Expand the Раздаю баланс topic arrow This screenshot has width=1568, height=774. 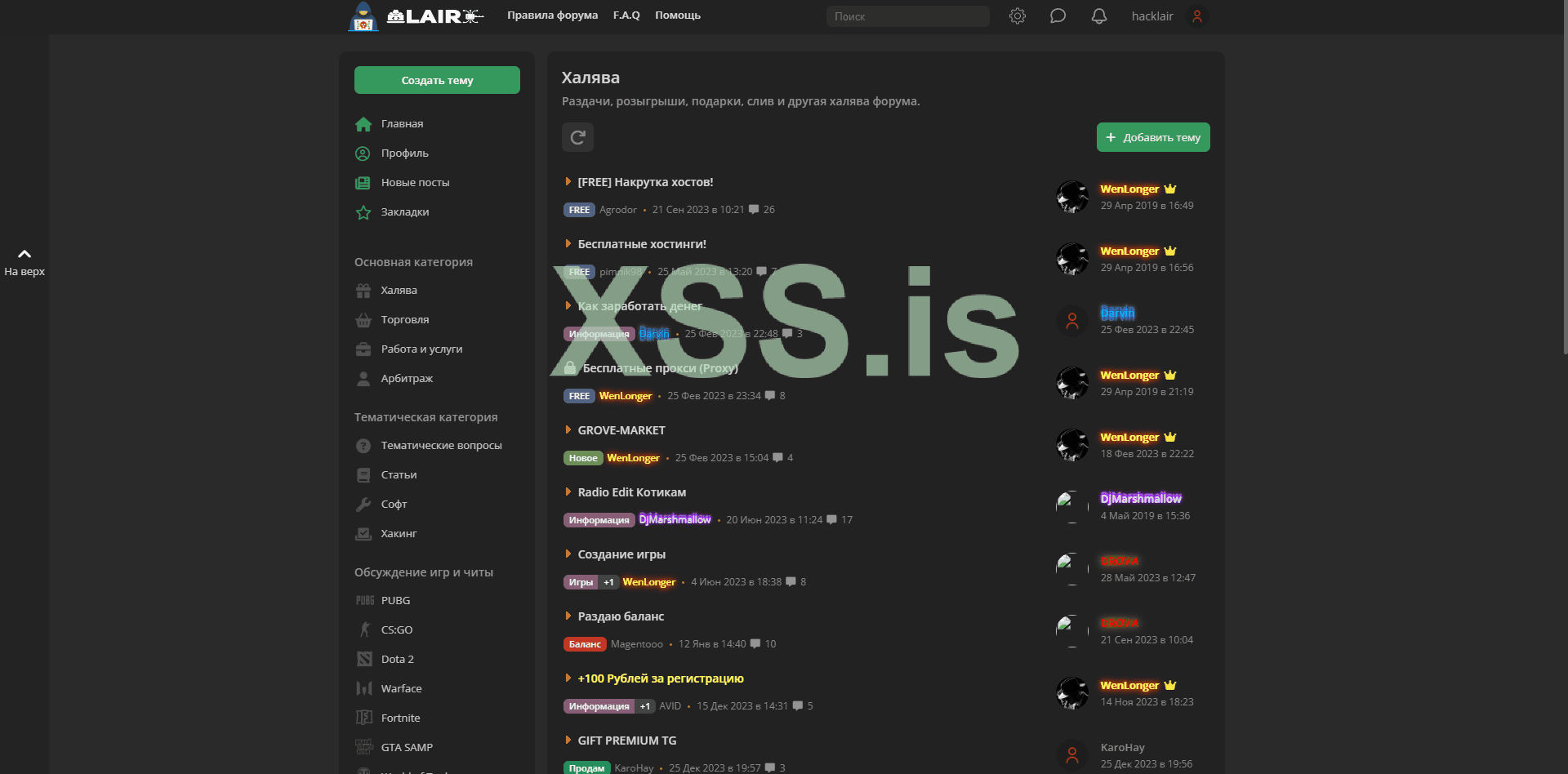point(568,616)
